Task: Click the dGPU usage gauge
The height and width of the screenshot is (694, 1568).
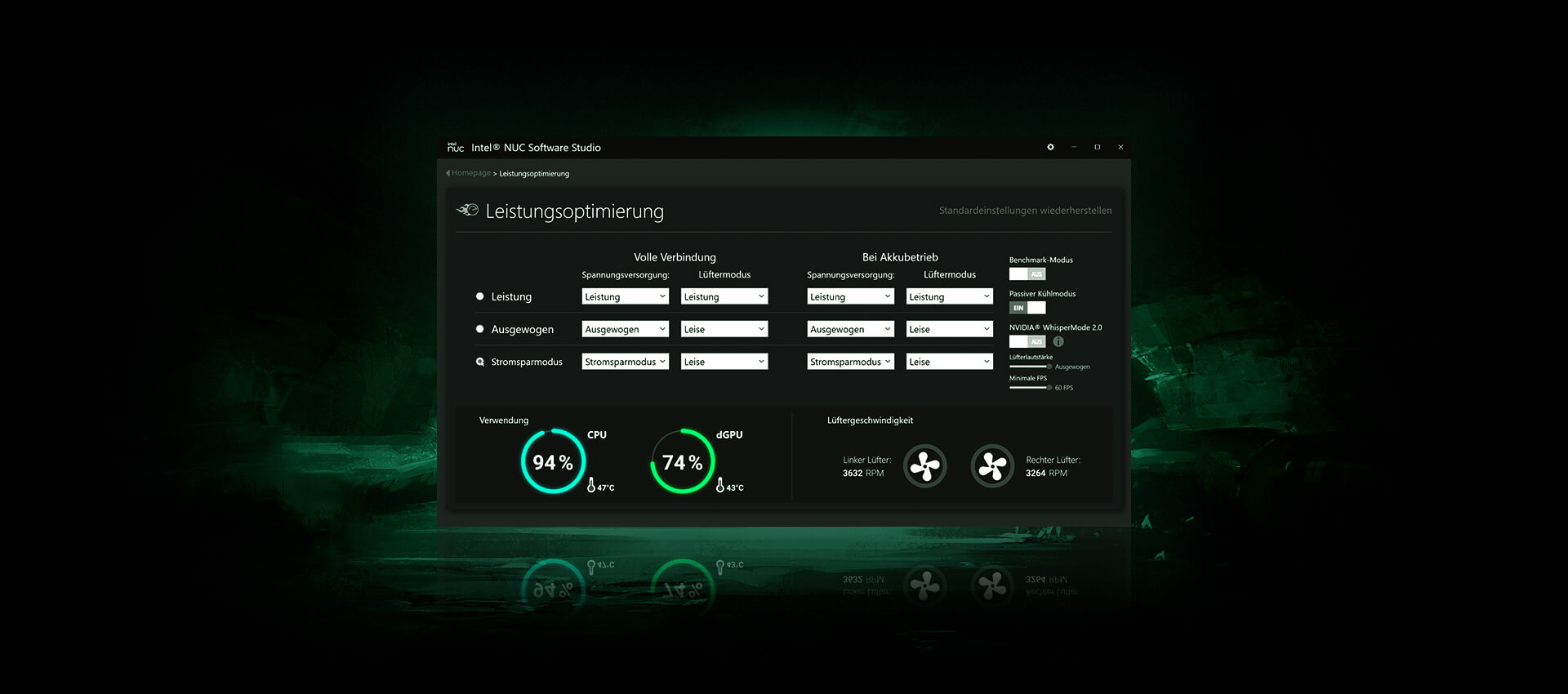Action: [682, 461]
